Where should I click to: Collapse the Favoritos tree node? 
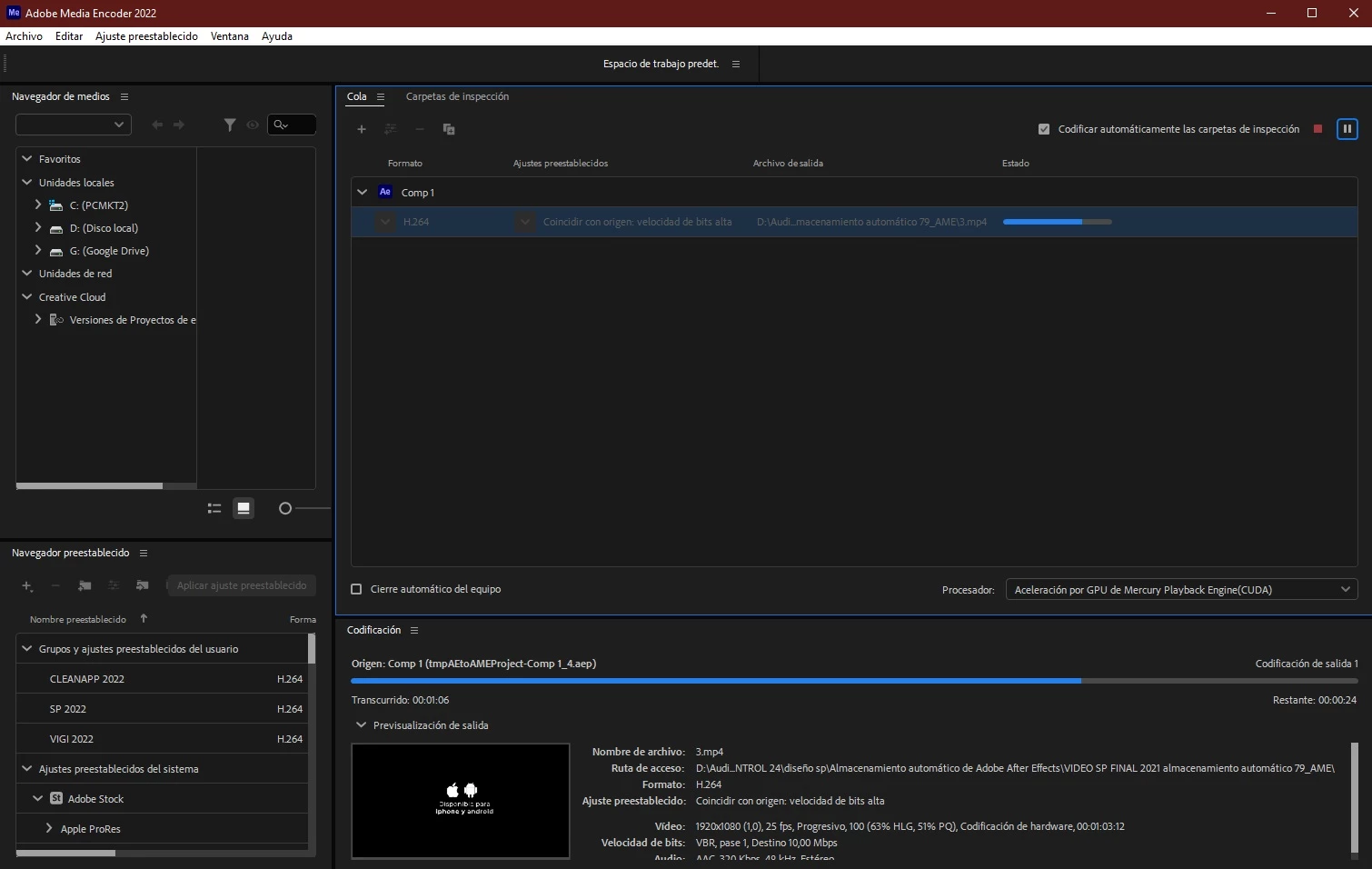[x=27, y=158]
